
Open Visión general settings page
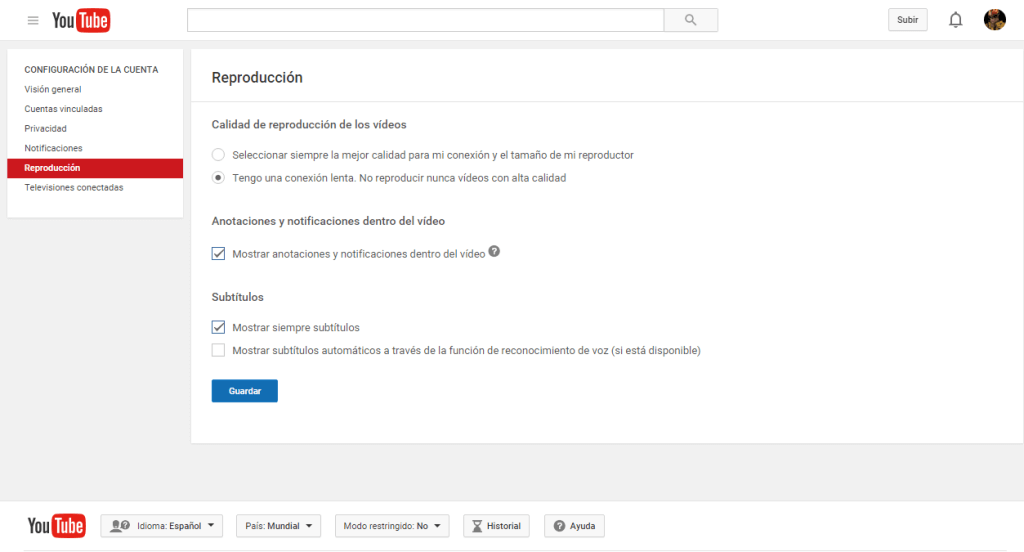coord(53,89)
